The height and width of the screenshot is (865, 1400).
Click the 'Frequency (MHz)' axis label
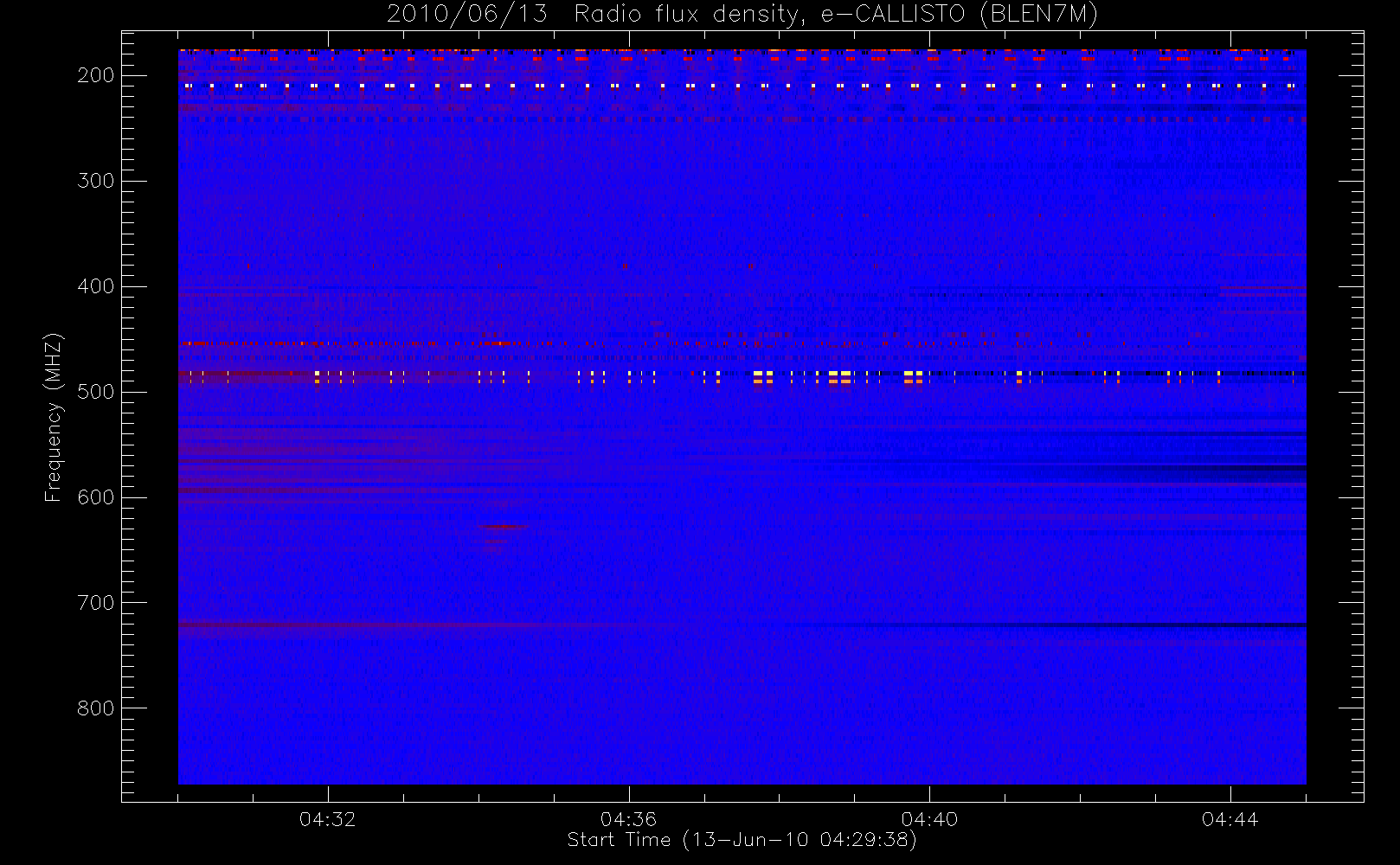[x=54, y=417]
